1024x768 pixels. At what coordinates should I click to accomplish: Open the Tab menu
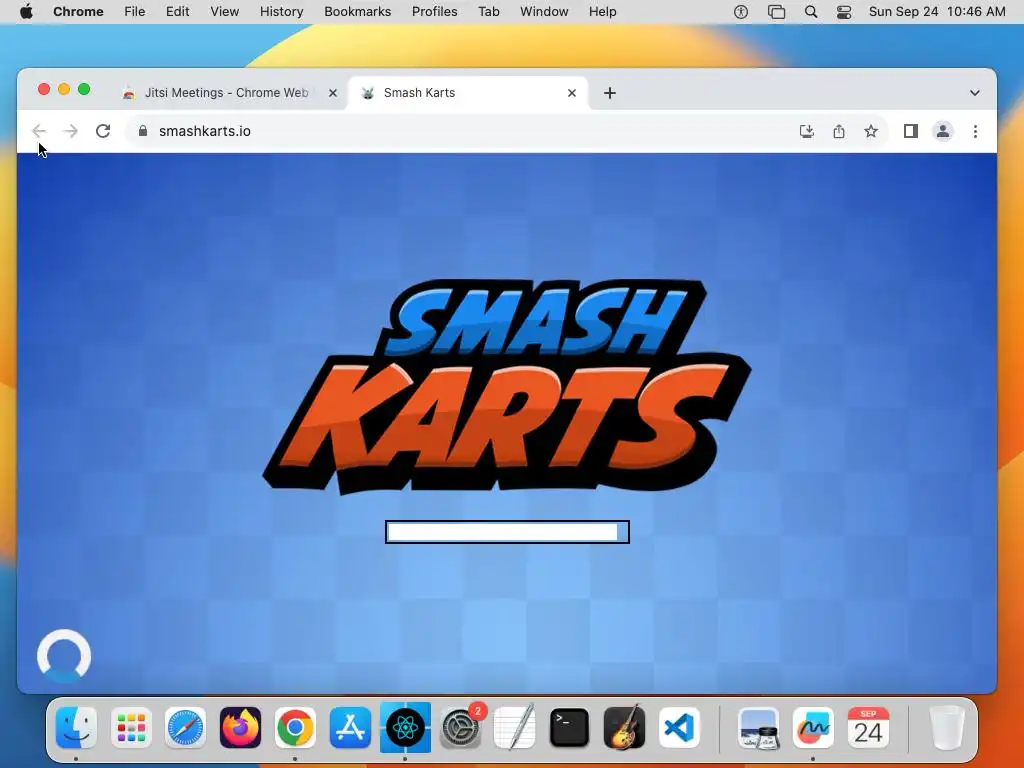[488, 12]
